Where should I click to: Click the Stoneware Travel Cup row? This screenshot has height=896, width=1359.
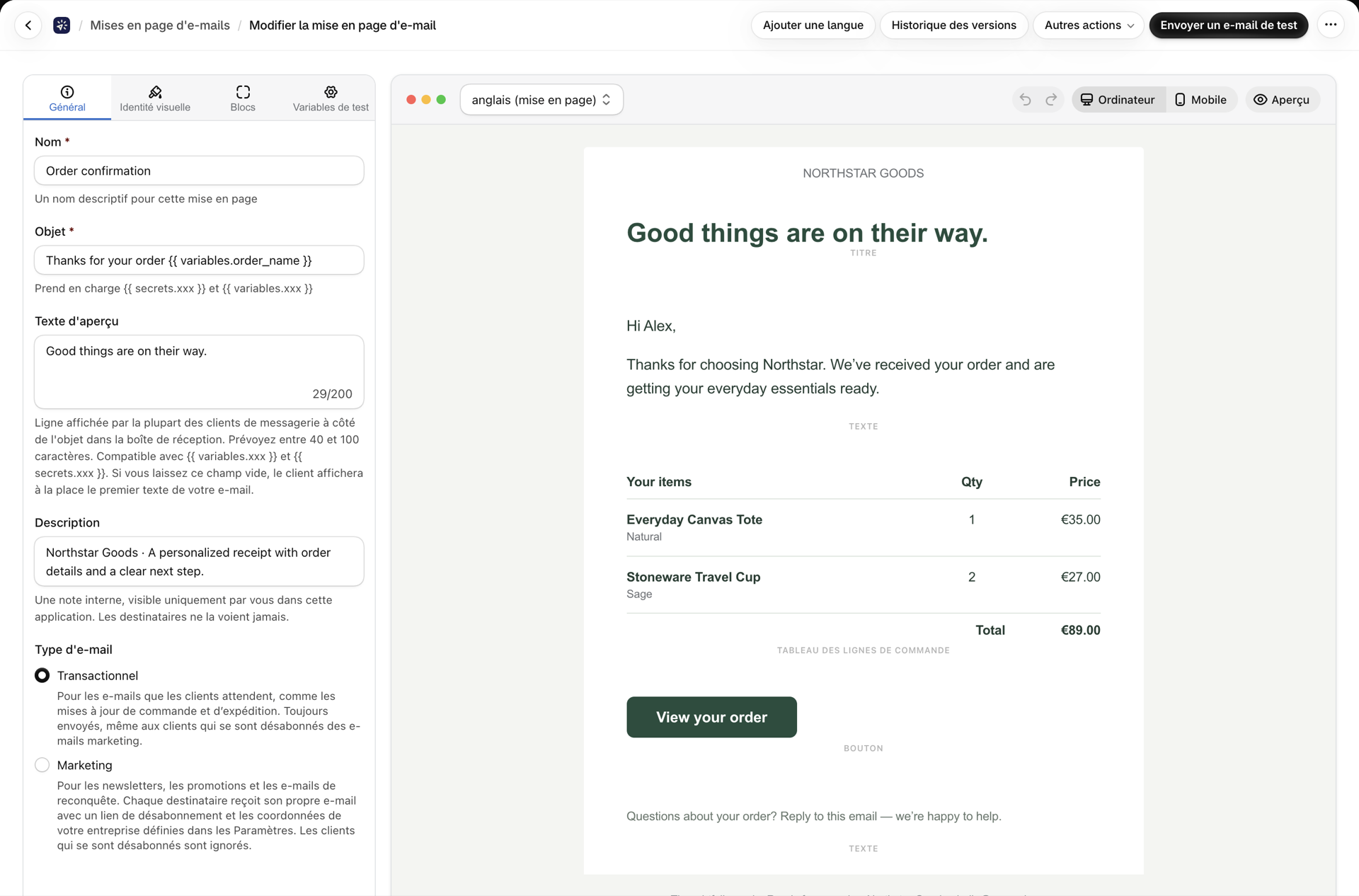pos(863,585)
